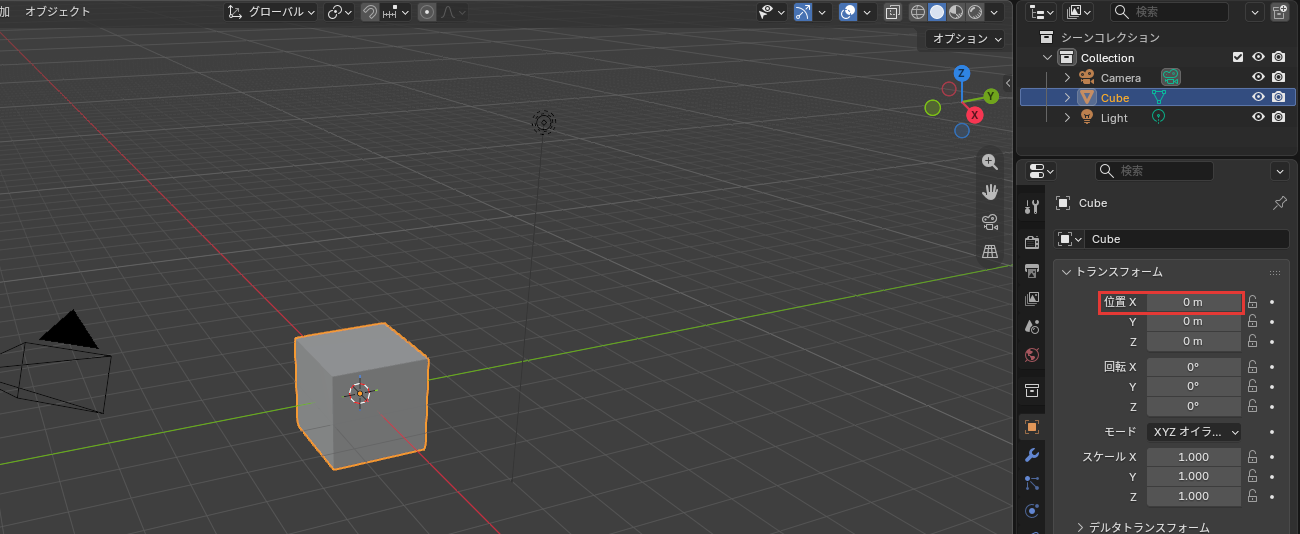Open the properties editor type dropdown
This screenshot has width=1300, height=534.
point(1043,171)
